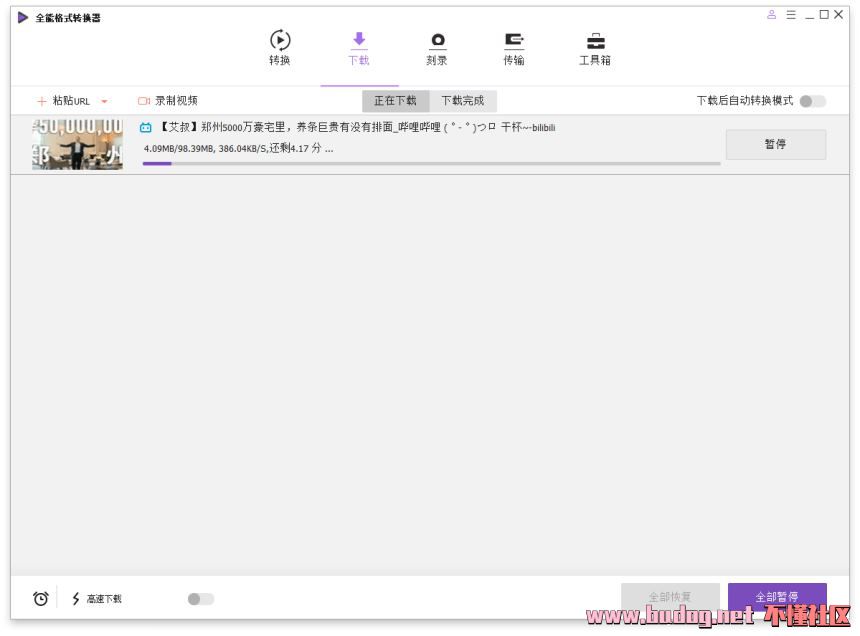The width and height of the screenshot is (860, 636).
Task: Toggle the 高速下载 switch
Action: [x=201, y=599]
